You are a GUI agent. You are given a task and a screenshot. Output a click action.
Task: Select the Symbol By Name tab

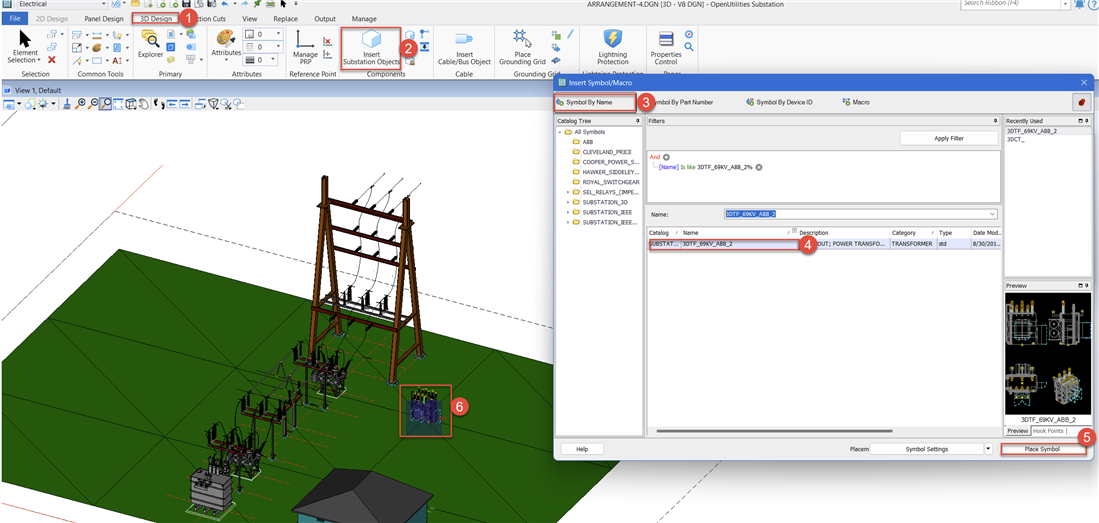[594, 102]
